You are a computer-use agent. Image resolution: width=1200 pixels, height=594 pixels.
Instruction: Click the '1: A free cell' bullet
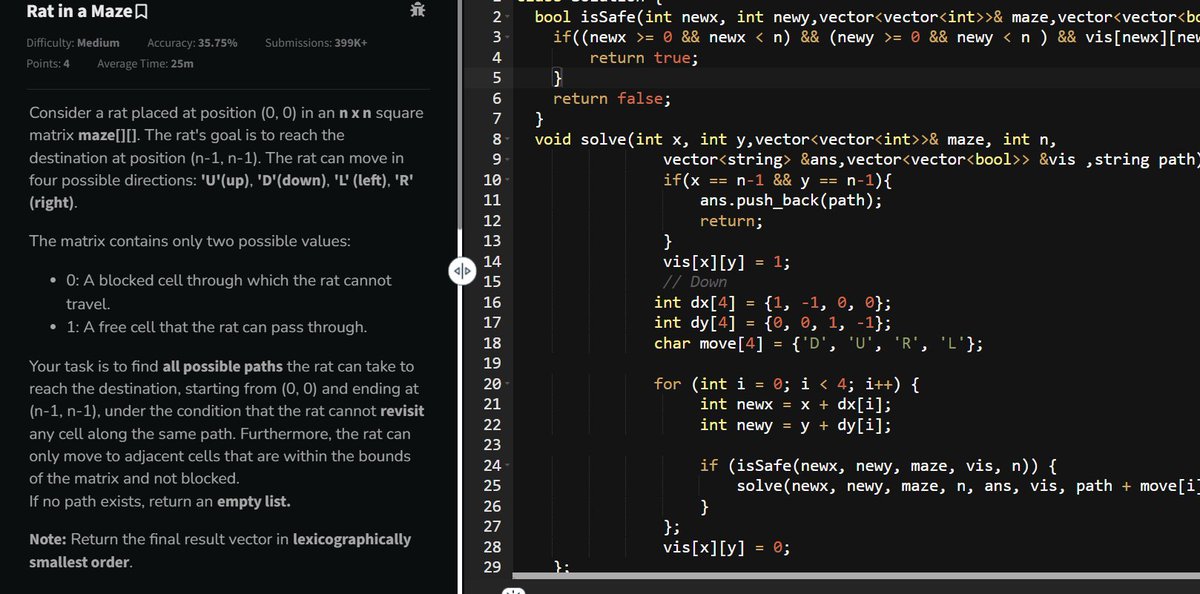[x=215, y=327]
